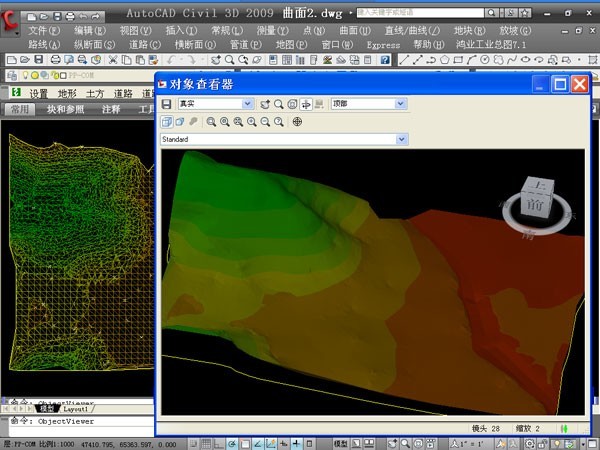This screenshot has height=450, width=600.
Task: Click the first zoom magnifier in the second row
Action: click(x=211, y=122)
